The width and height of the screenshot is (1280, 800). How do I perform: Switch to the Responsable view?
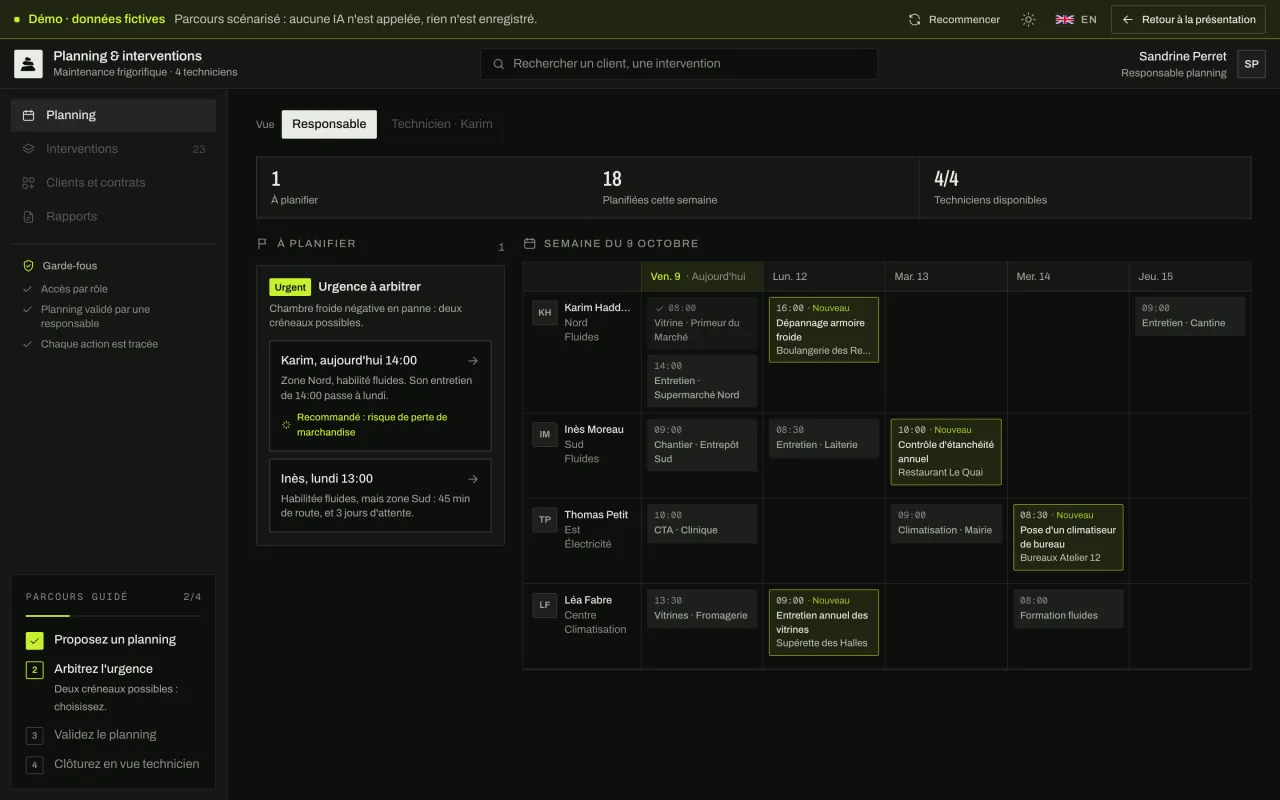click(x=329, y=124)
